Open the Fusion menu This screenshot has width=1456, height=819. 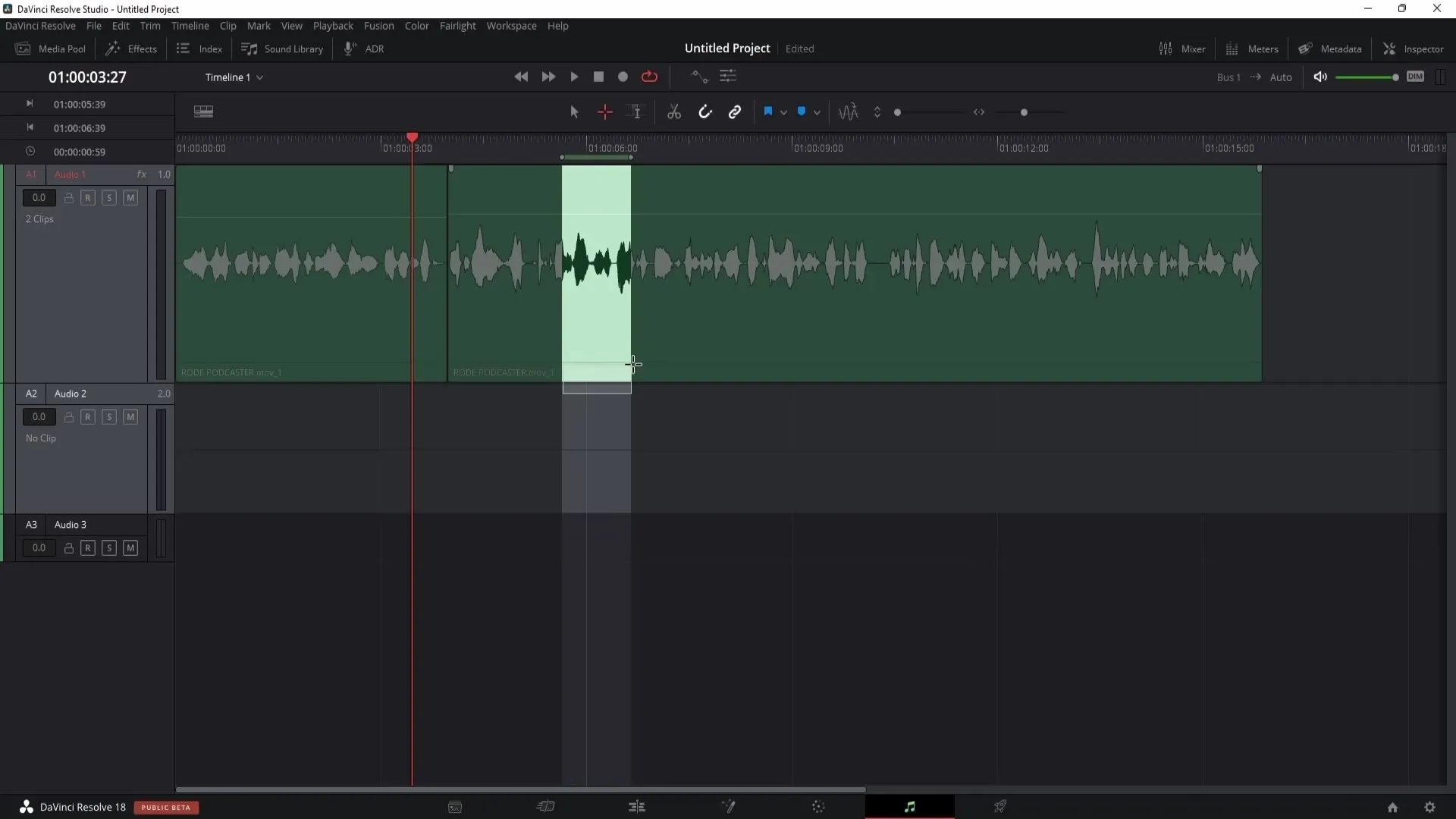(378, 26)
